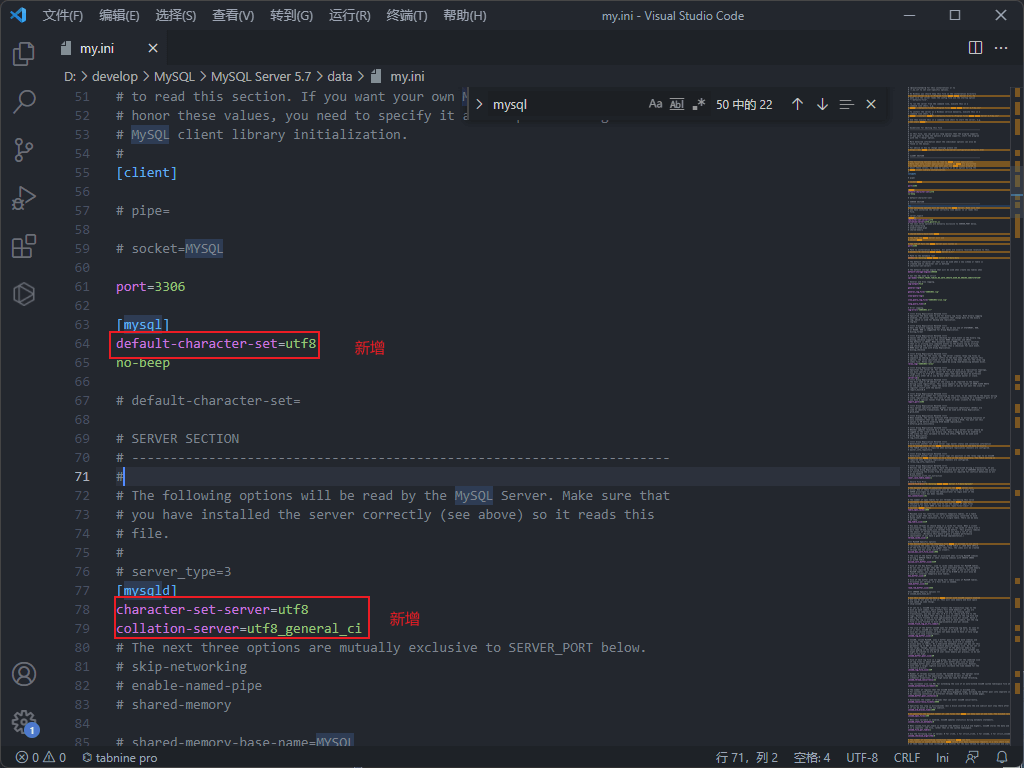1024x768 pixels.
Task: Place cursor on the [client] section header
Action: tap(146, 172)
